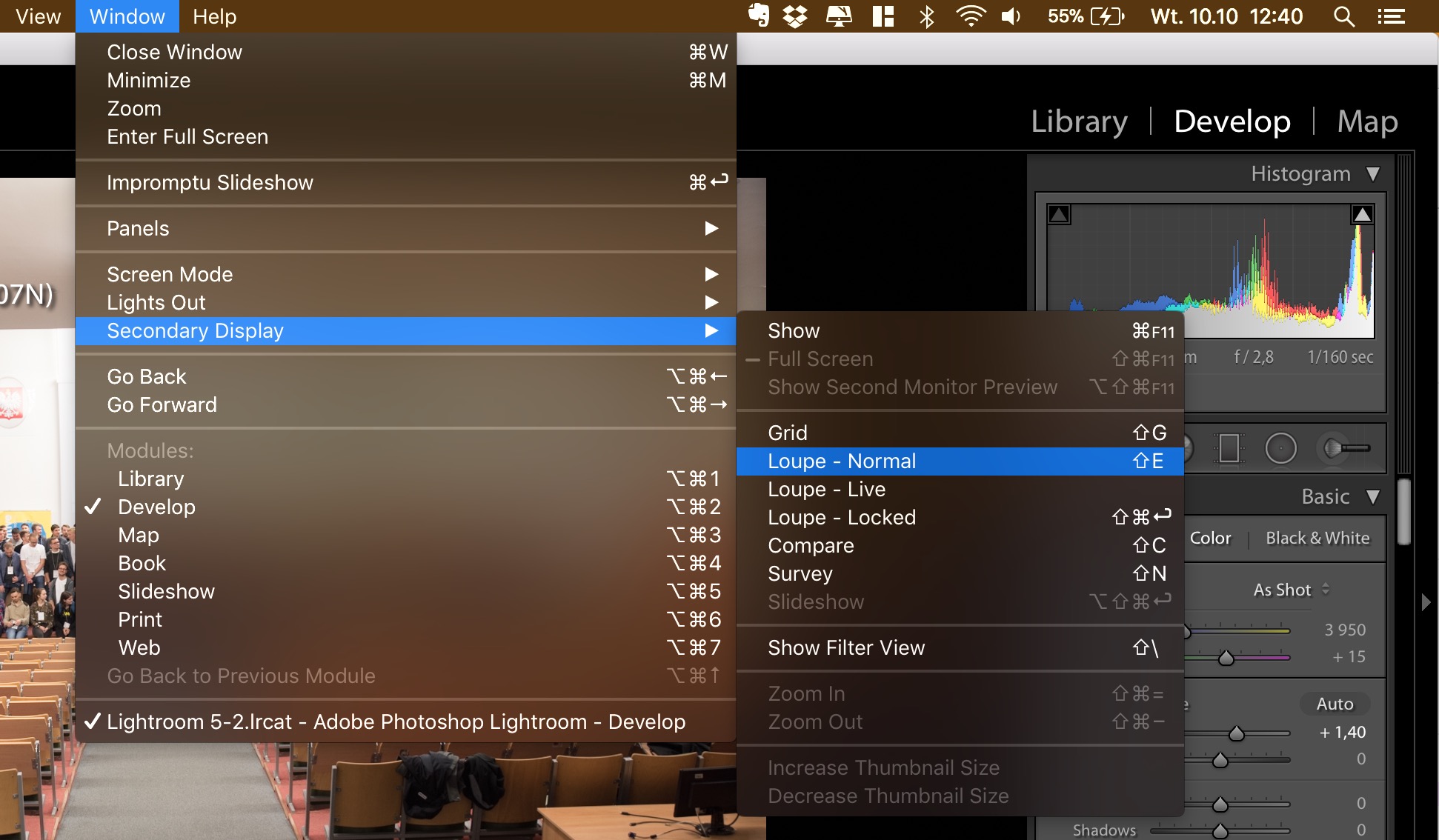Expand the Screen Mode submenu
This screenshot has height=840, width=1439.
(406, 274)
